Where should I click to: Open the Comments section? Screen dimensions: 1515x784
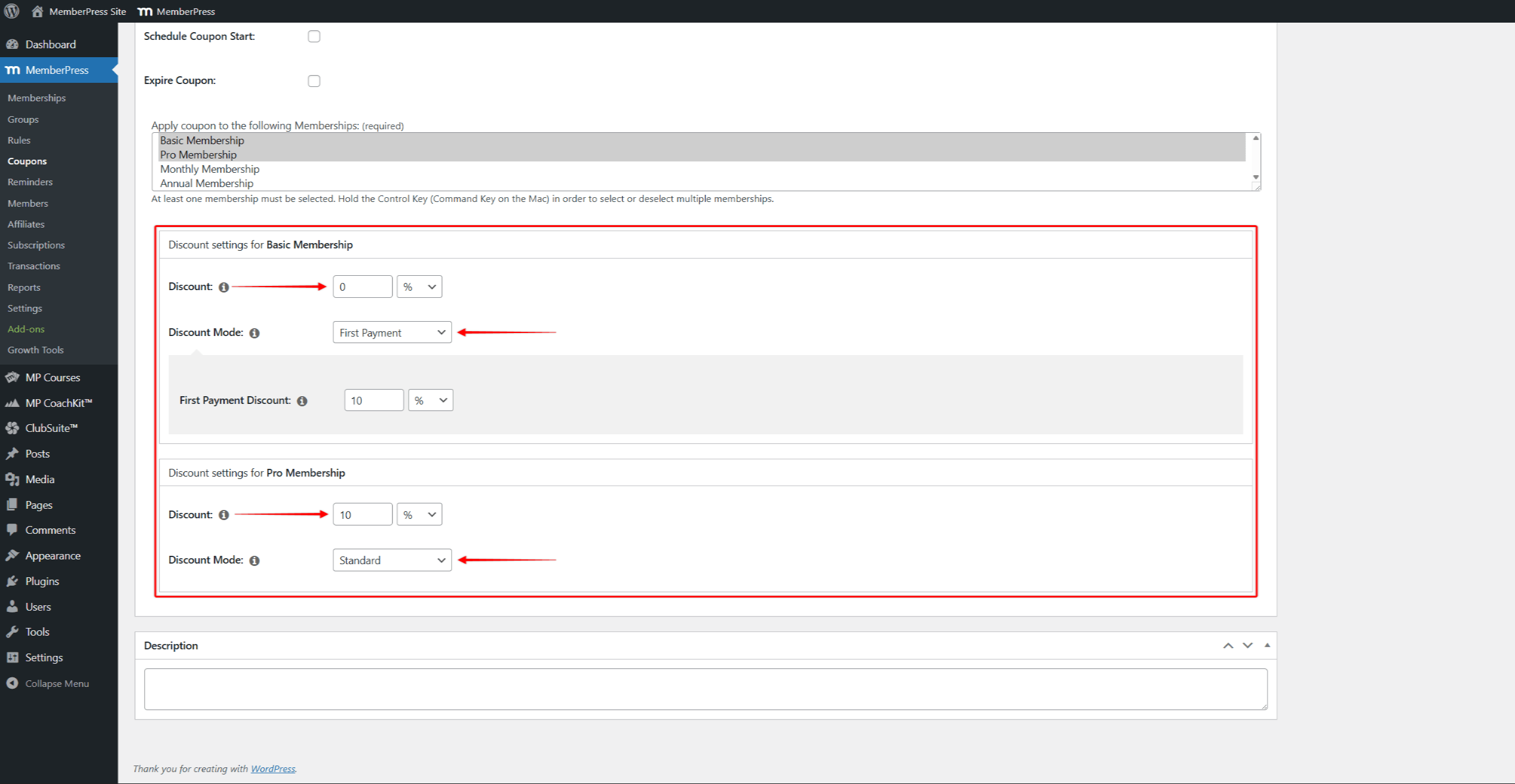point(50,530)
